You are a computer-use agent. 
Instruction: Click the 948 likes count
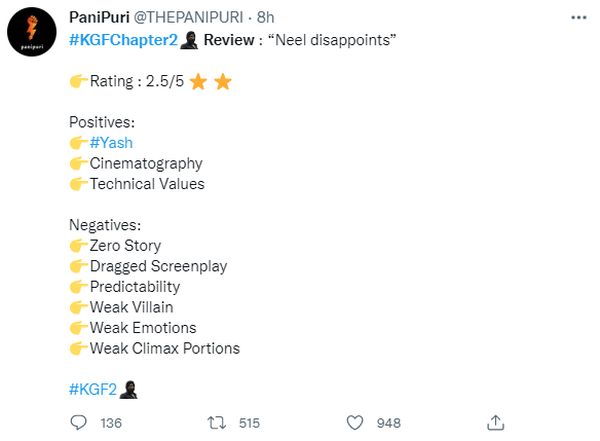(388, 423)
